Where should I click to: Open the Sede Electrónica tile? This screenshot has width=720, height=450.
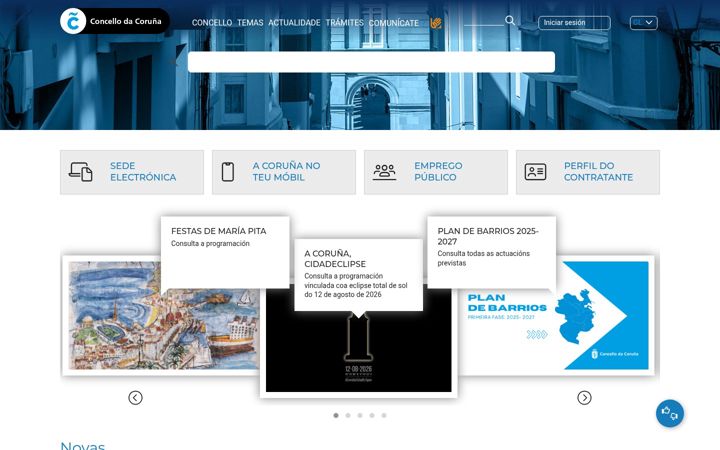pos(132,172)
